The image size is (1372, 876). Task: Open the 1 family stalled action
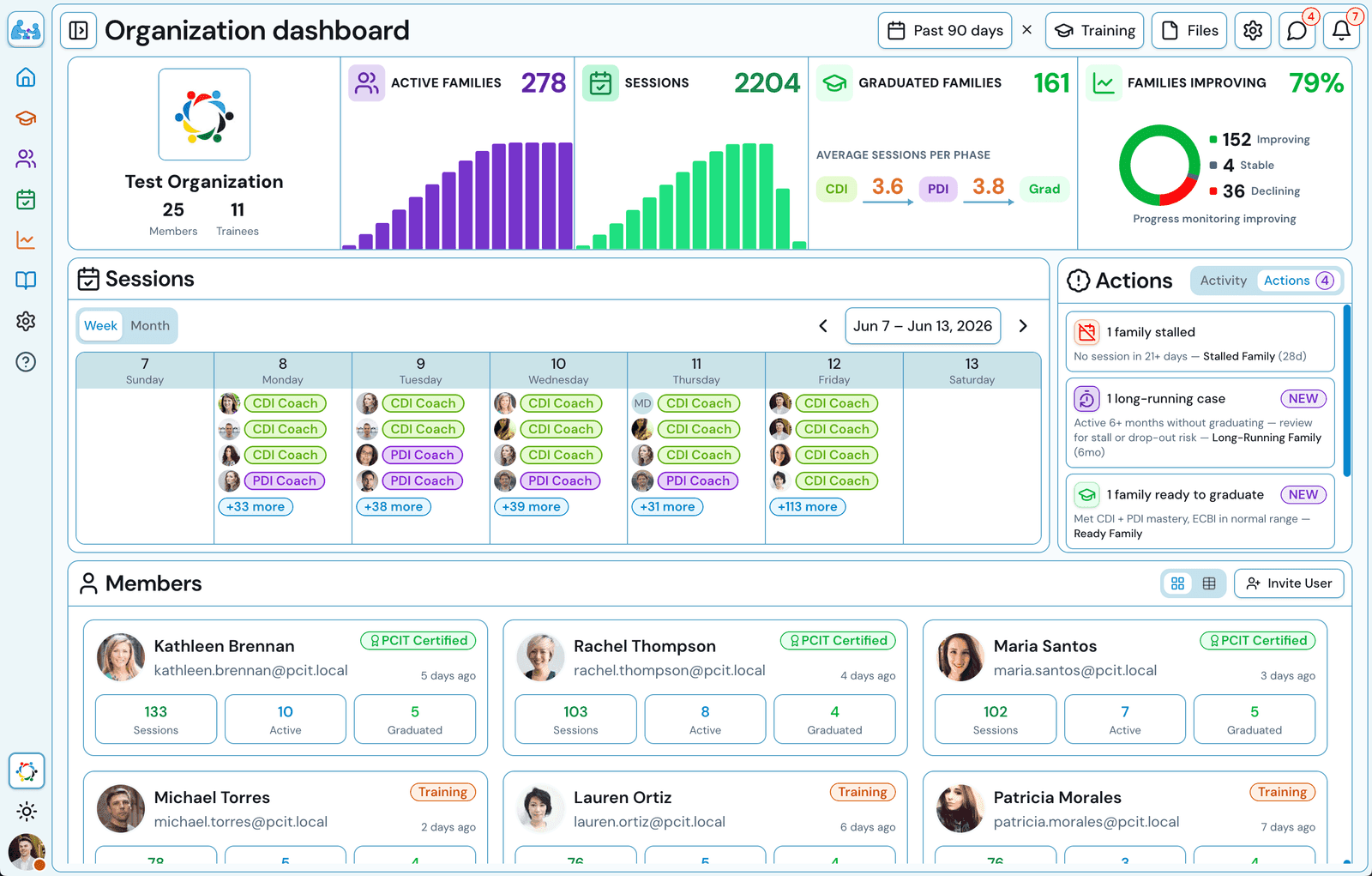[x=1200, y=341]
